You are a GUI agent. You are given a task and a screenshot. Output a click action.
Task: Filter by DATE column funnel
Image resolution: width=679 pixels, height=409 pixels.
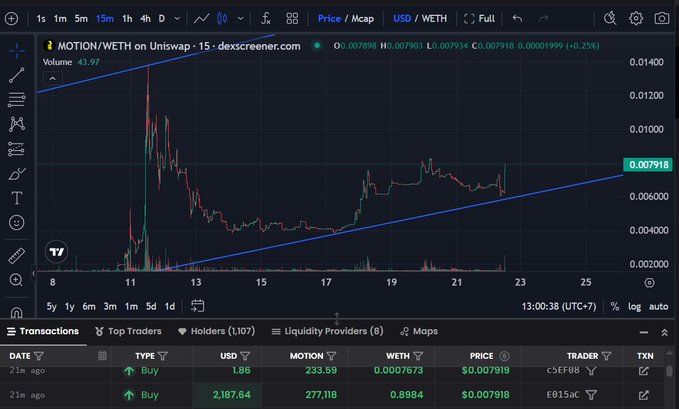(39, 356)
